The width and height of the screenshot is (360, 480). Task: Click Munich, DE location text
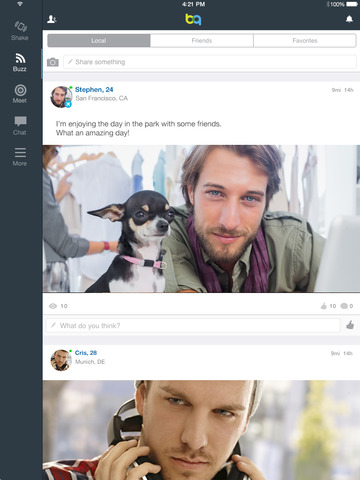point(90,362)
